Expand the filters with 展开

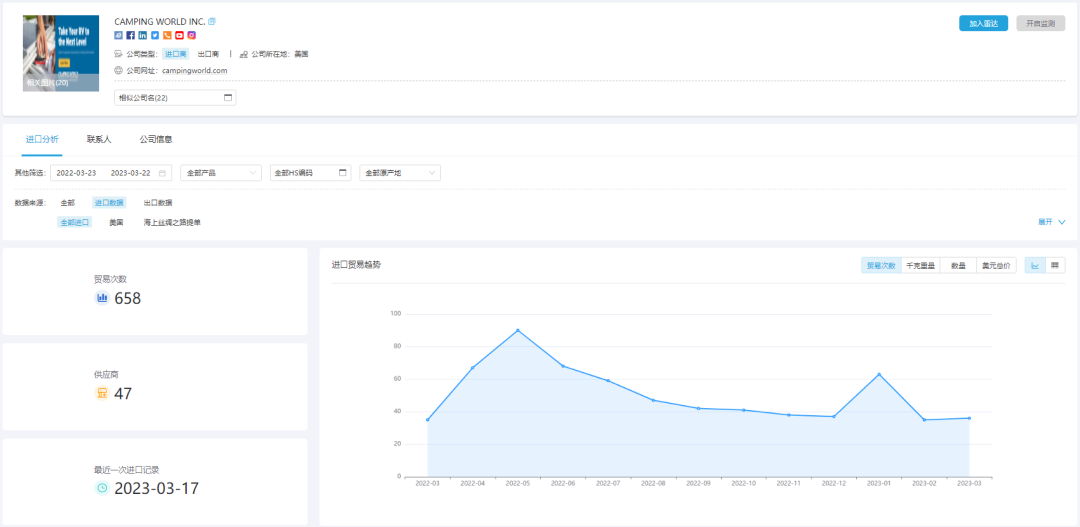click(1051, 222)
